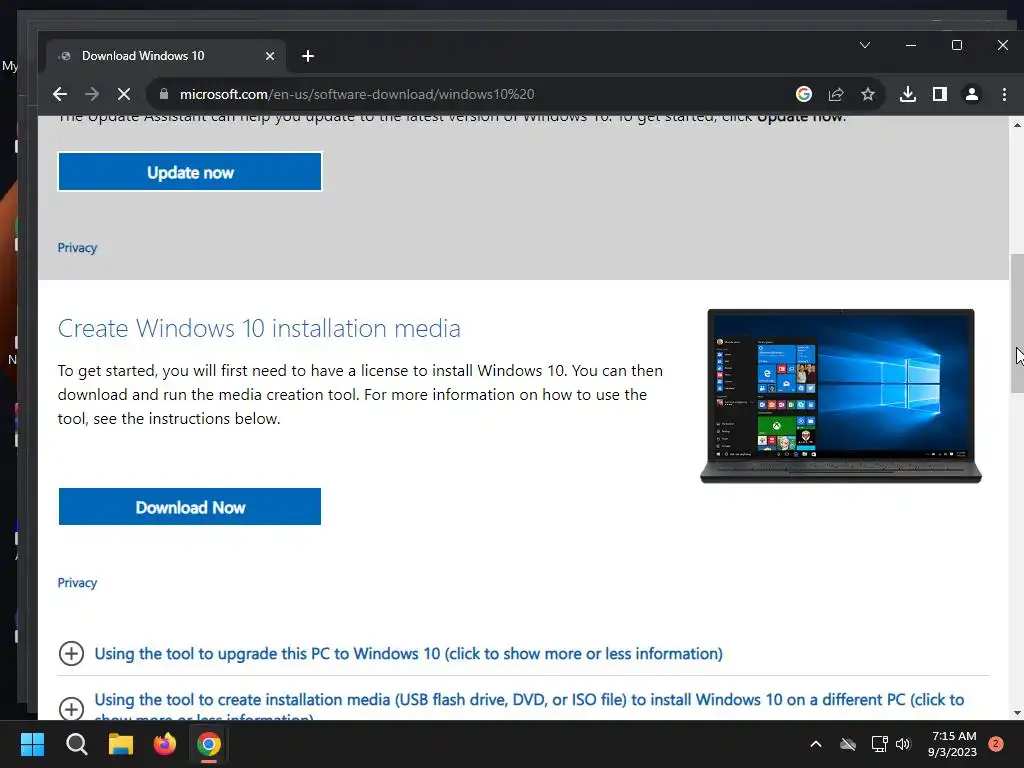
Task: Bookmark this page with the star icon
Action: pos(868,94)
